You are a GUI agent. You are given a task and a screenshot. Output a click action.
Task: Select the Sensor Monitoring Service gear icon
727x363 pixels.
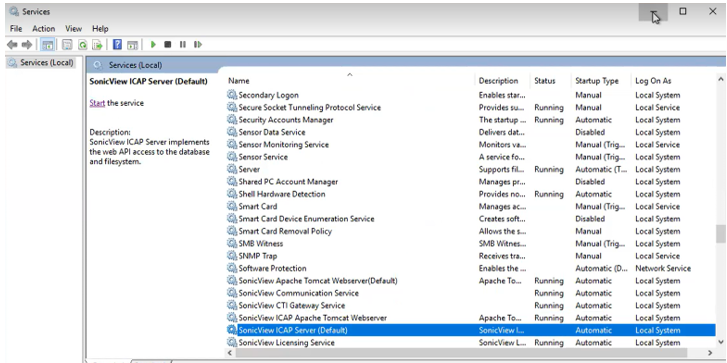pos(231,145)
